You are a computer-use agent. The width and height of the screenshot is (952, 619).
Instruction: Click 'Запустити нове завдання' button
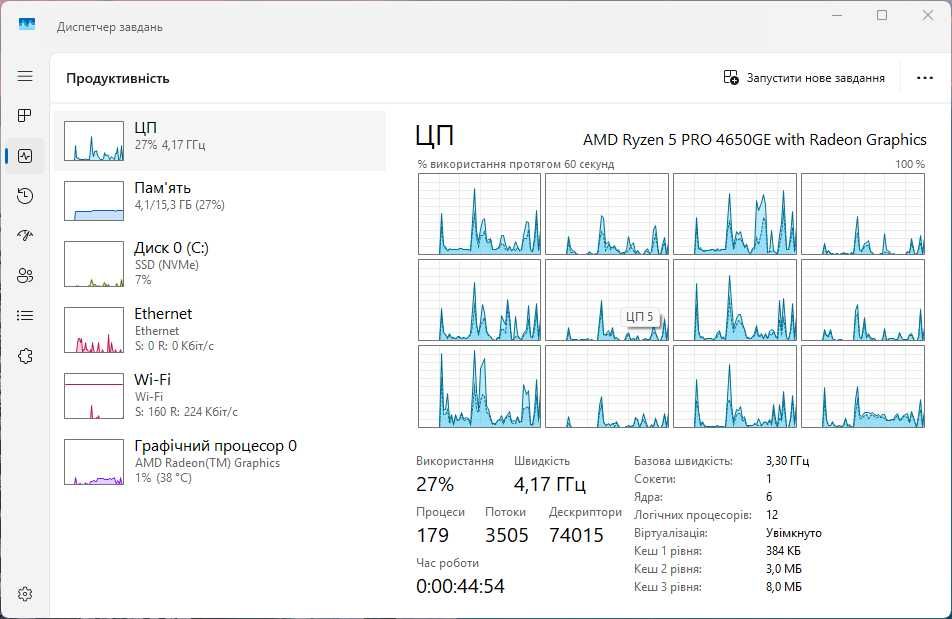coord(804,78)
